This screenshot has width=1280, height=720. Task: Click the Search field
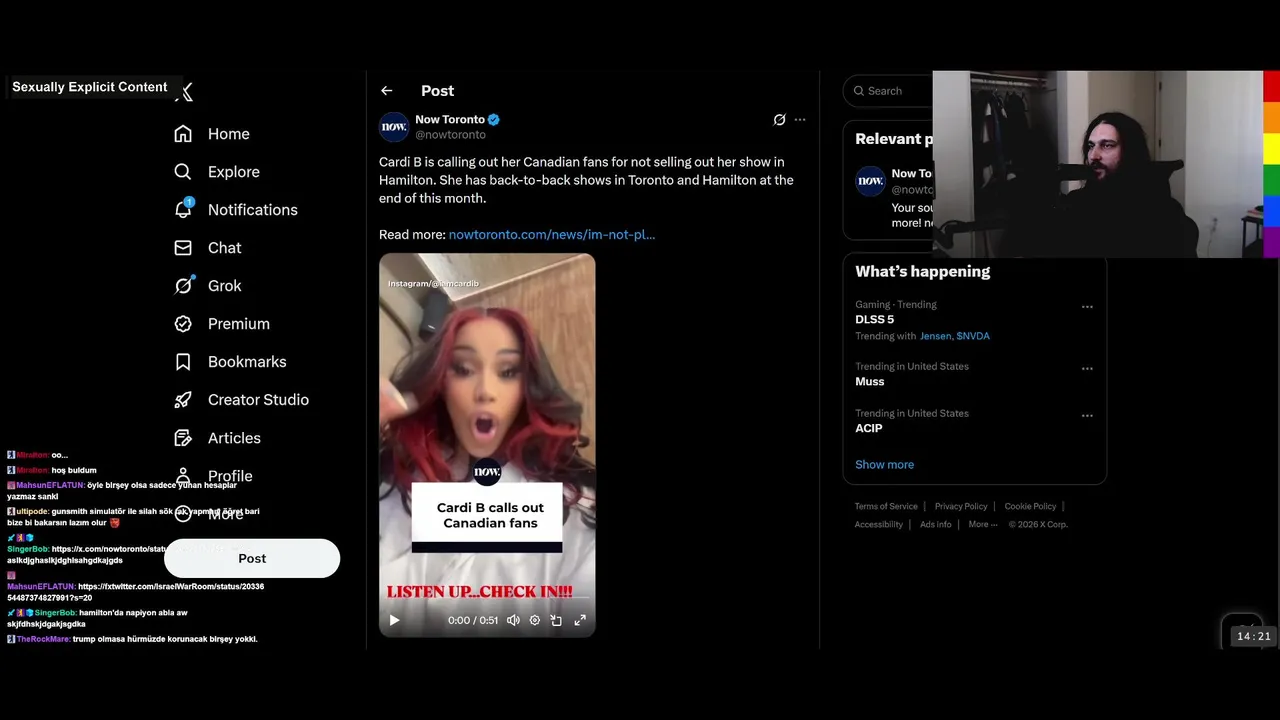(888, 91)
